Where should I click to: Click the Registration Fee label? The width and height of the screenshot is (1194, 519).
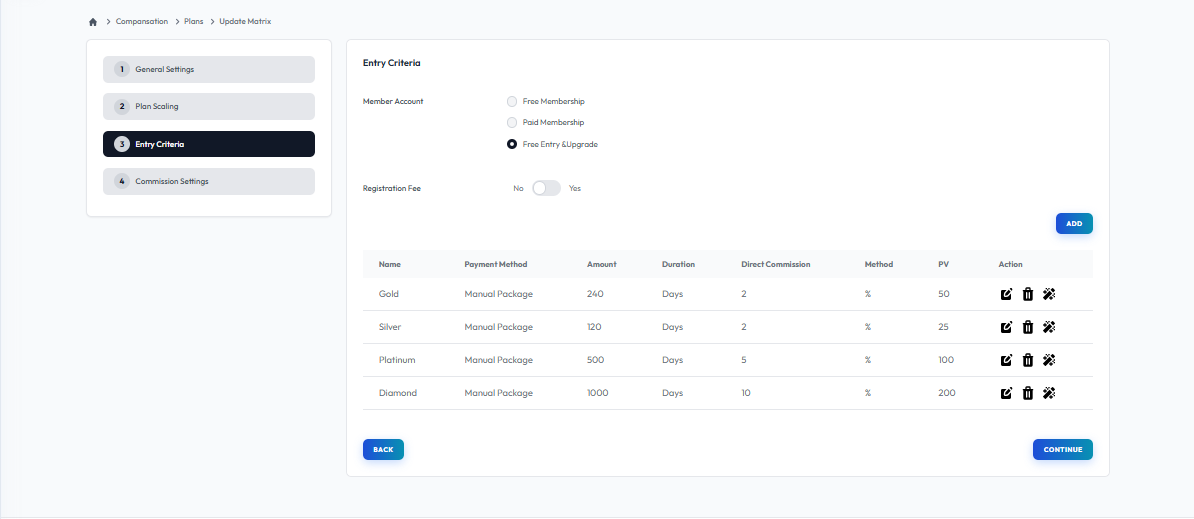pyautogui.click(x=391, y=188)
